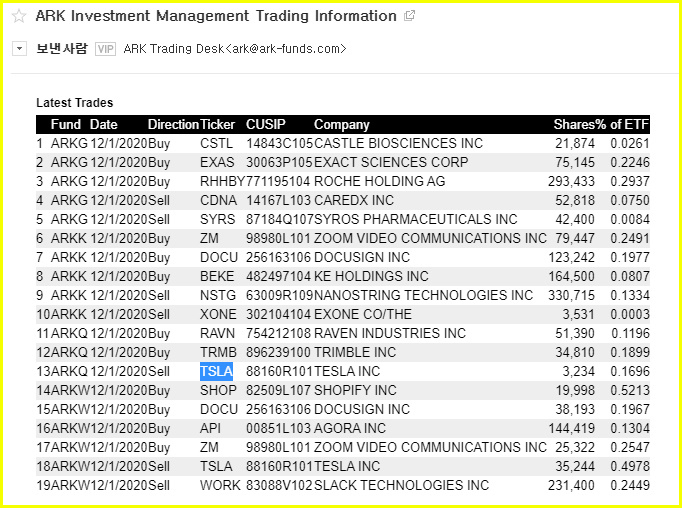Click shares value 231,400
Image resolution: width=682 pixels, height=508 pixels.
[x=571, y=485]
